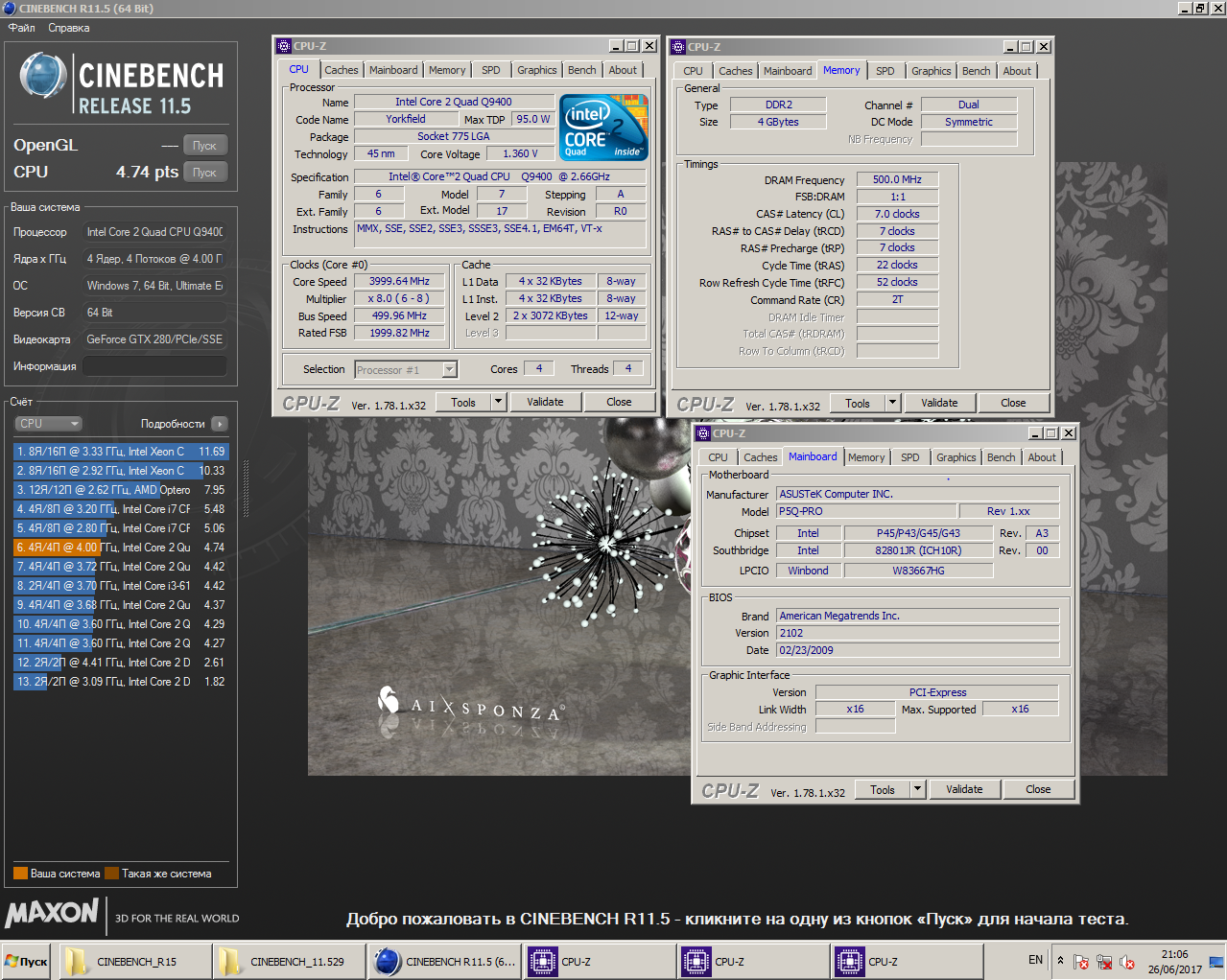Click second CPU-Z taskbar item
Viewport: 1227px width, 980px height.
[753, 961]
